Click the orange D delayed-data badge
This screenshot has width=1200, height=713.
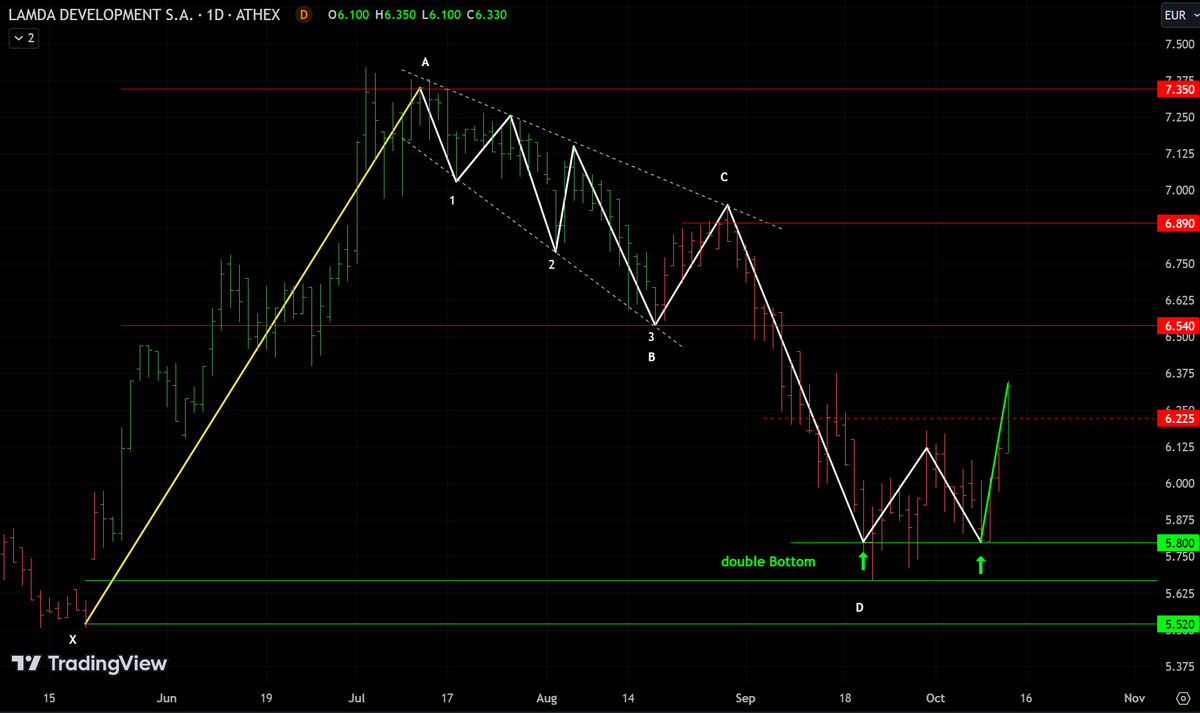point(305,15)
